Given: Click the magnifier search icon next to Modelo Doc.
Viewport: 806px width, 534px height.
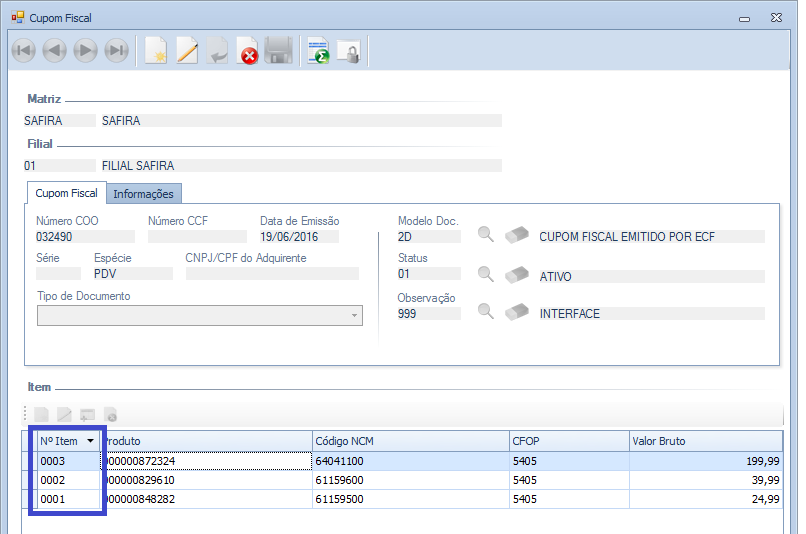Looking at the screenshot, I should pos(486,236).
